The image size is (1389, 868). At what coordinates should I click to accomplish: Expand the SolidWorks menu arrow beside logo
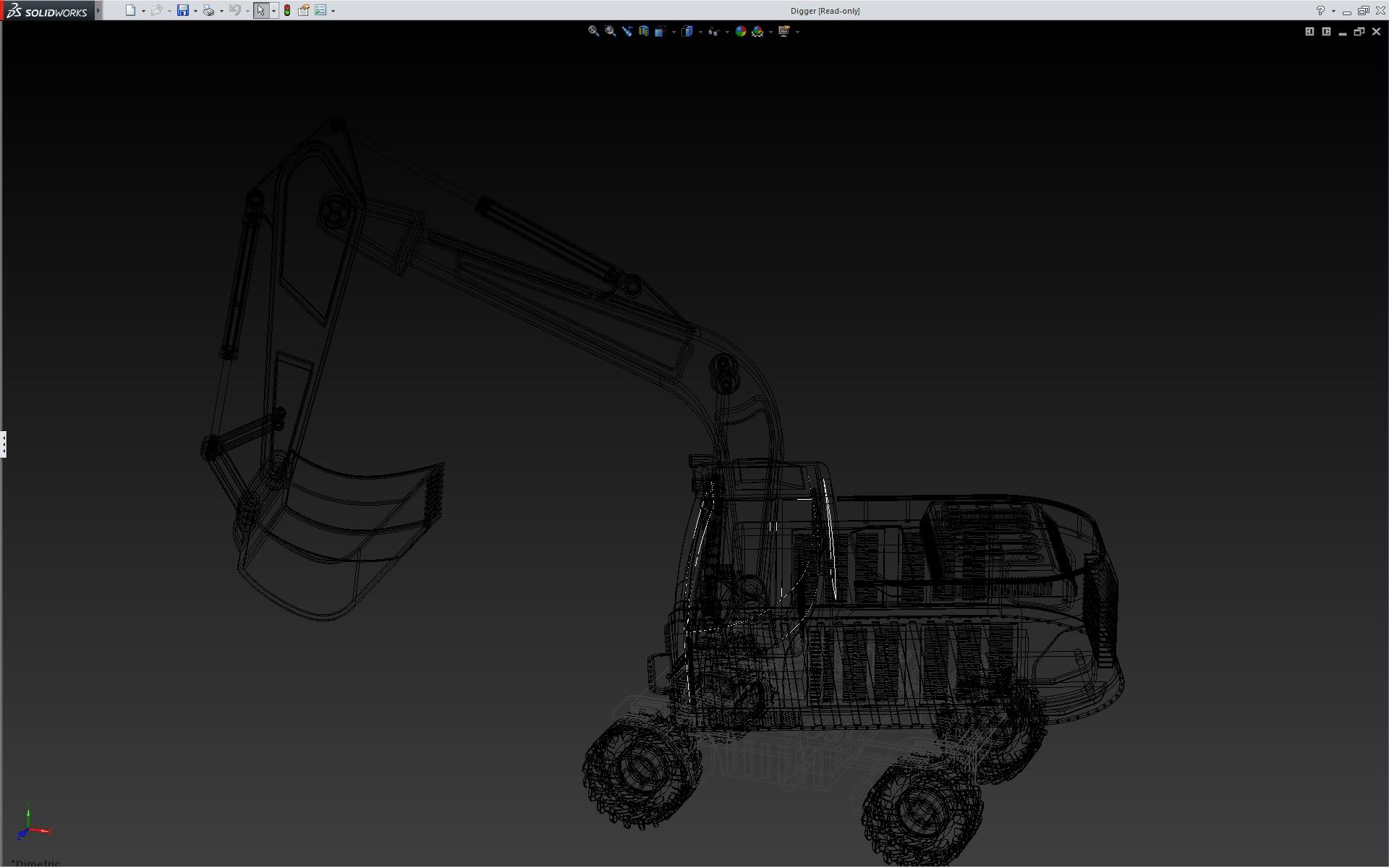coord(98,10)
